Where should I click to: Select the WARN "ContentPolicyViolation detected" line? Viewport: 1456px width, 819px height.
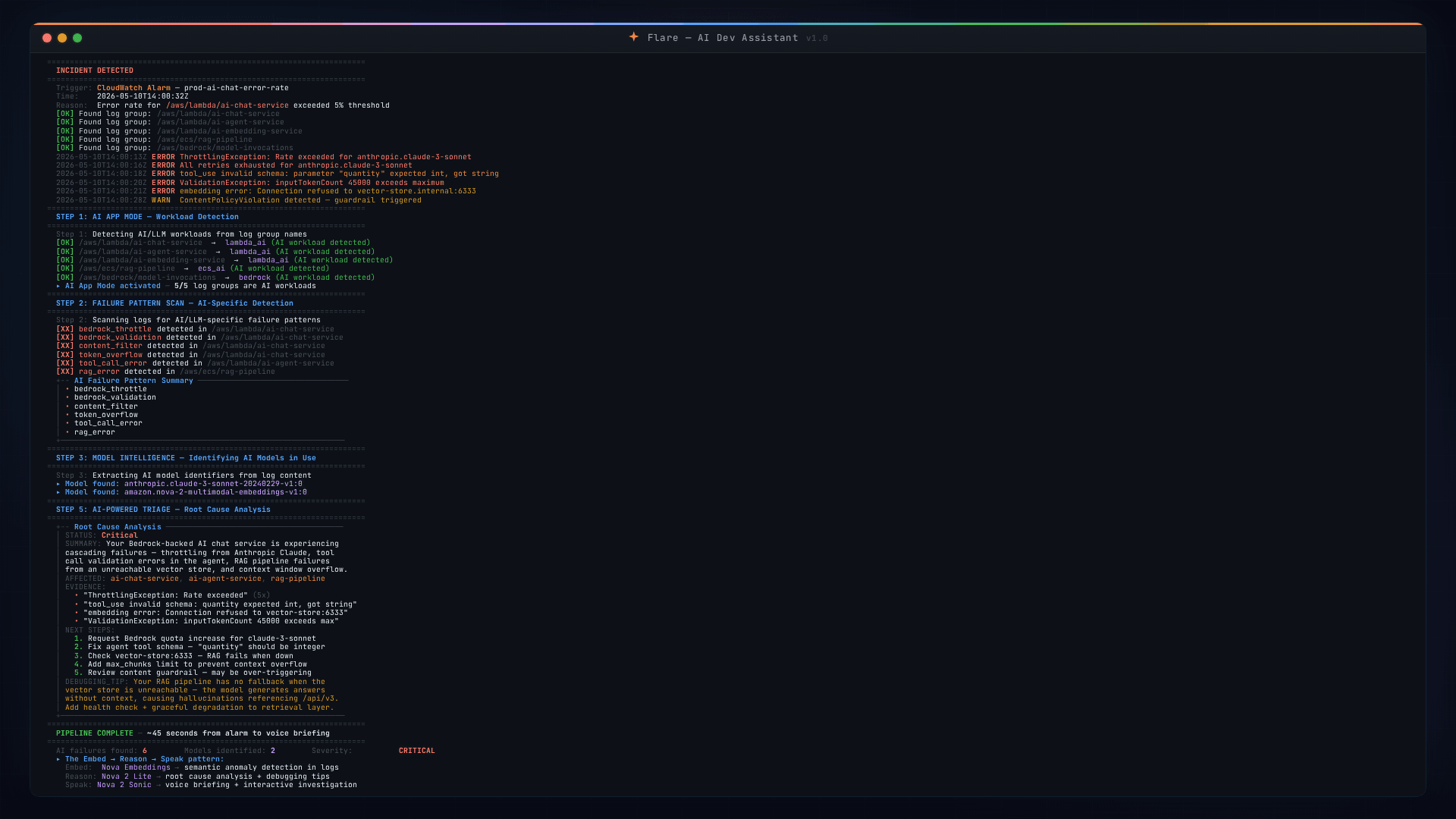coord(239,200)
